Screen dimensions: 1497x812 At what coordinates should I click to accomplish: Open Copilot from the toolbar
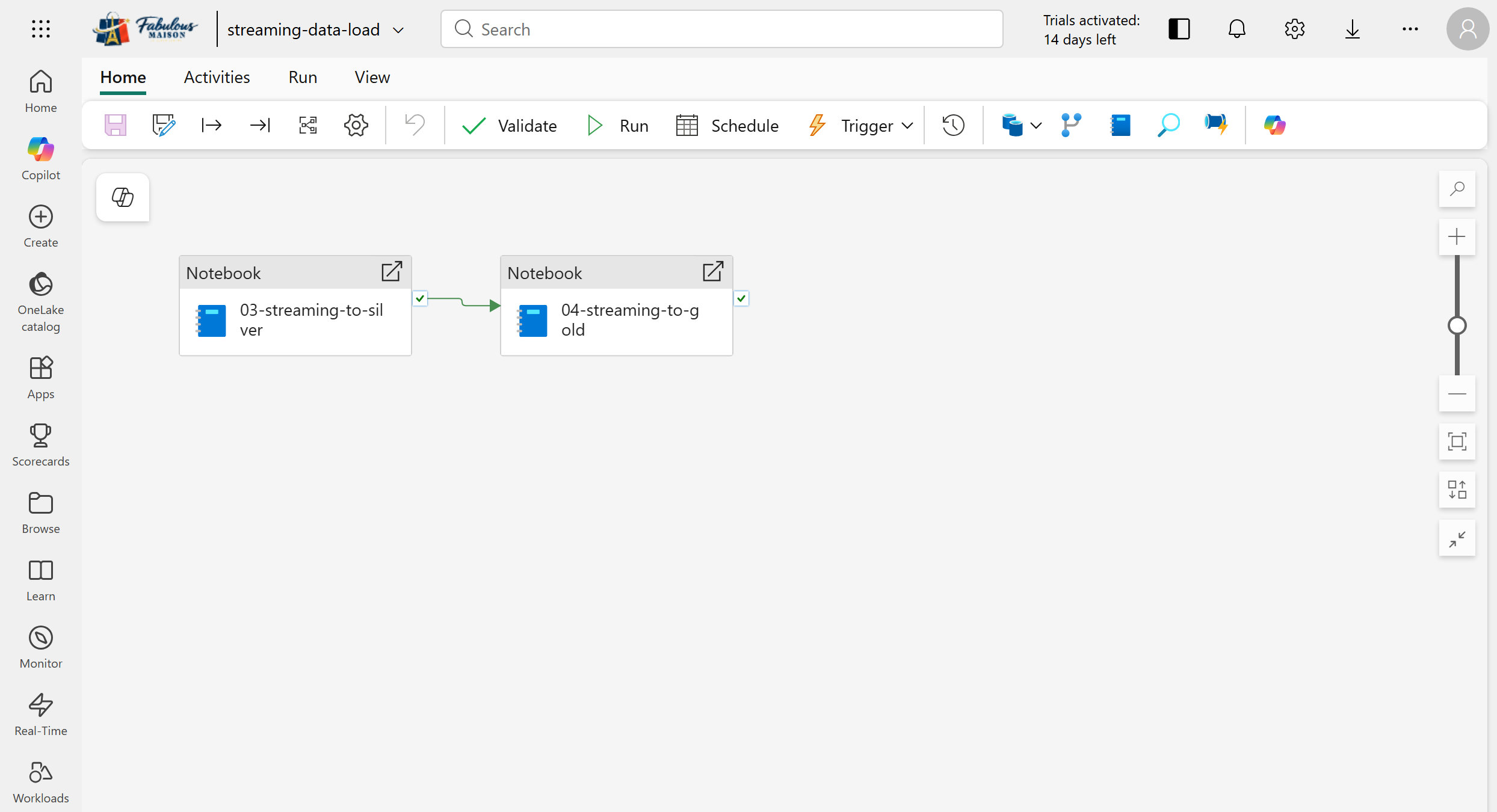[x=1274, y=125]
